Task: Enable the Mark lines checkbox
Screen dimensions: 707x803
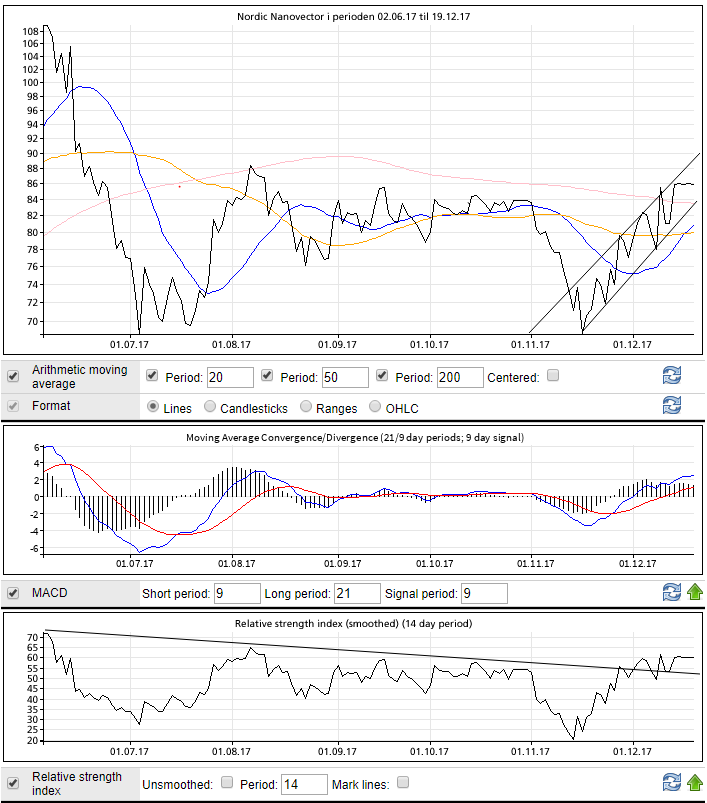Action: point(403,783)
